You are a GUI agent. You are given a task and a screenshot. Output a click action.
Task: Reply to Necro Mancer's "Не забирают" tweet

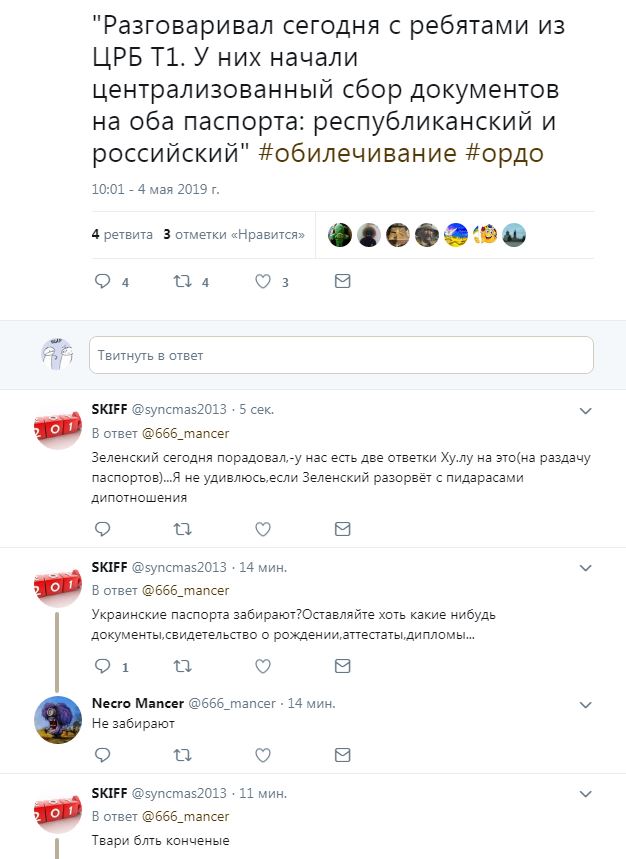point(102,753)
